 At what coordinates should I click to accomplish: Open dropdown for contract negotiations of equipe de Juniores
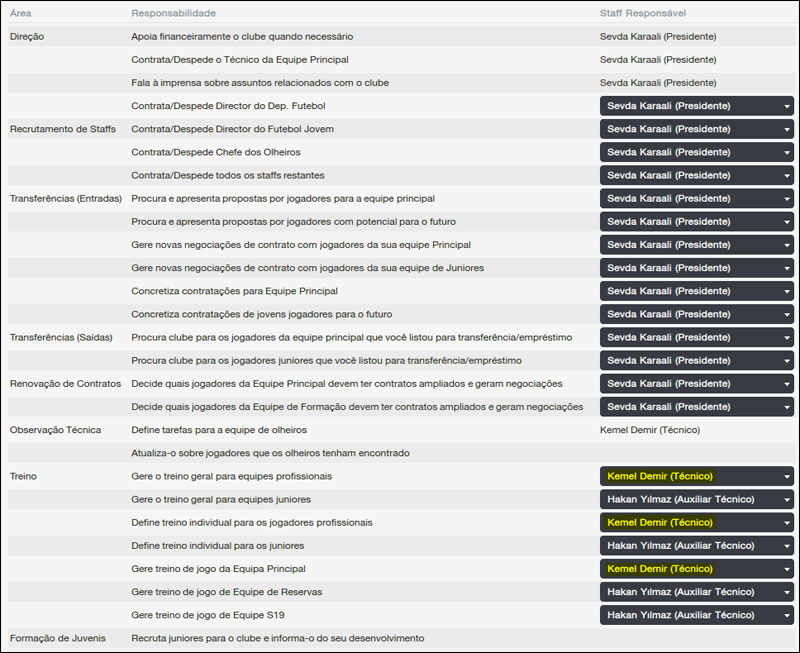coord(696,267)
